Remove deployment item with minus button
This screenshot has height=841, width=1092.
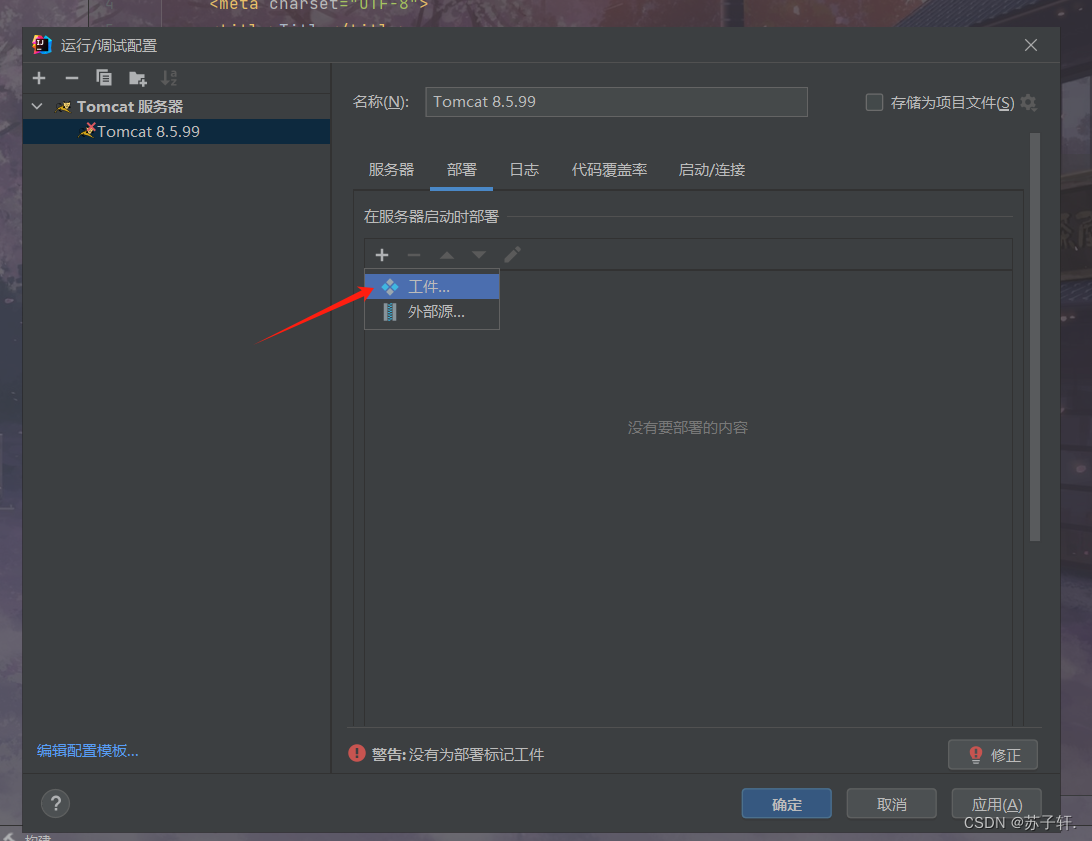coord(414,255)
